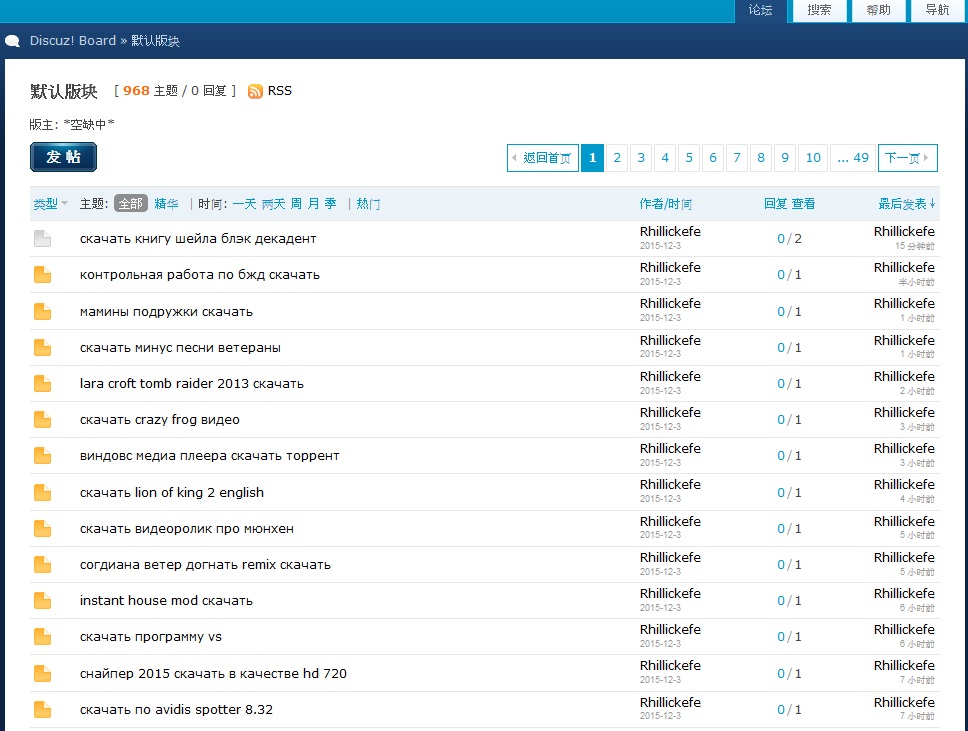This screenshot has width=968, height=731.
Task: Click the 作者/时间 author column header
Action: tap(666, 204)
